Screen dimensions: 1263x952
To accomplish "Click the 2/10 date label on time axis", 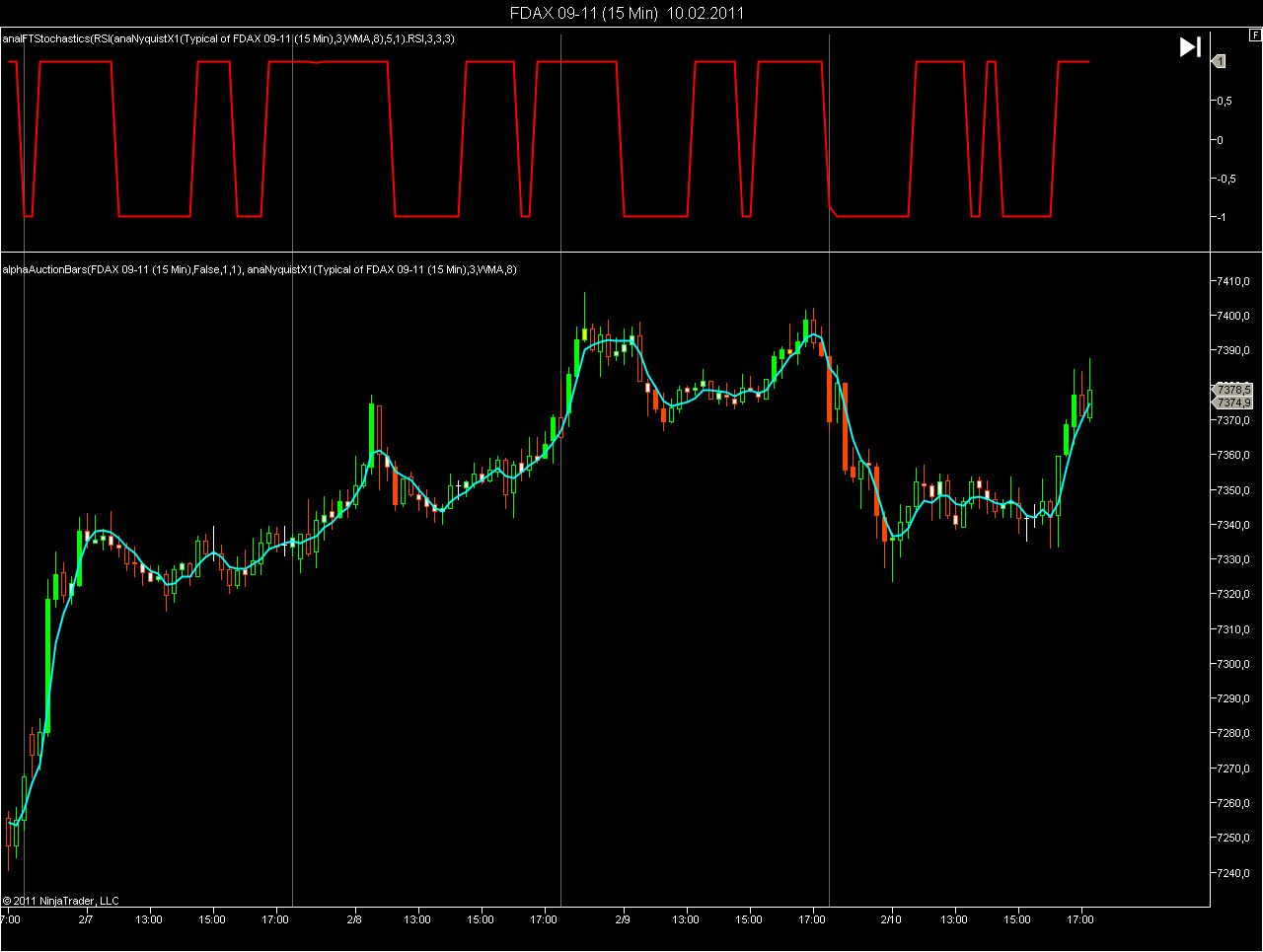I will (891, 919).
